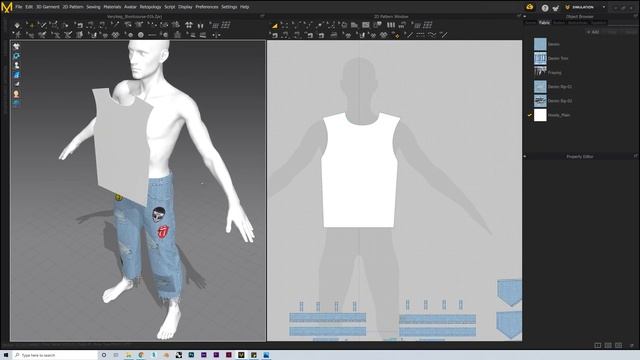Screen dimensions: 640x360
Task: Select the white shirt pattern in 2D window
Action: click(x=360, y=171)
